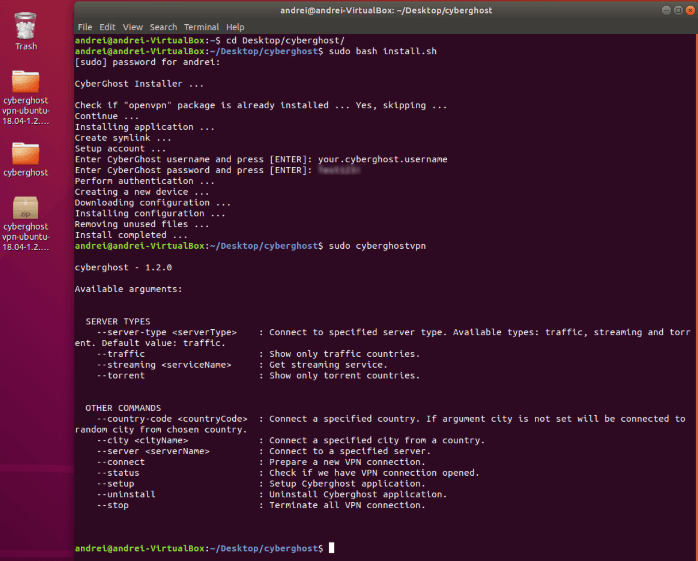
Task: Open the View menu
Action: (133, 27)
